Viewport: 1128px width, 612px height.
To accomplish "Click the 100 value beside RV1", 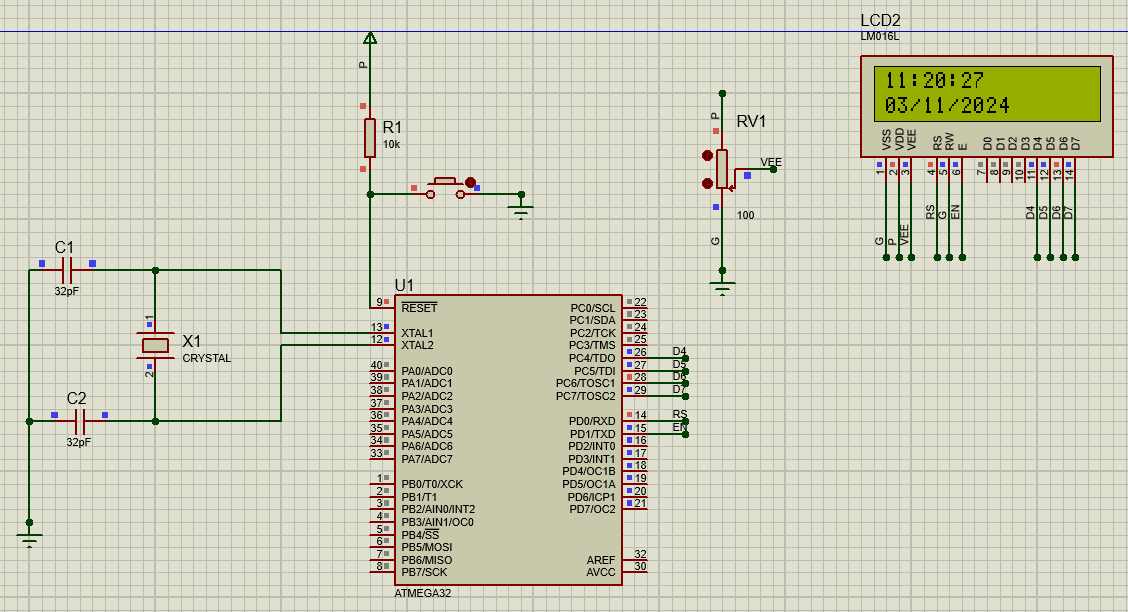I will click(745, 215).
